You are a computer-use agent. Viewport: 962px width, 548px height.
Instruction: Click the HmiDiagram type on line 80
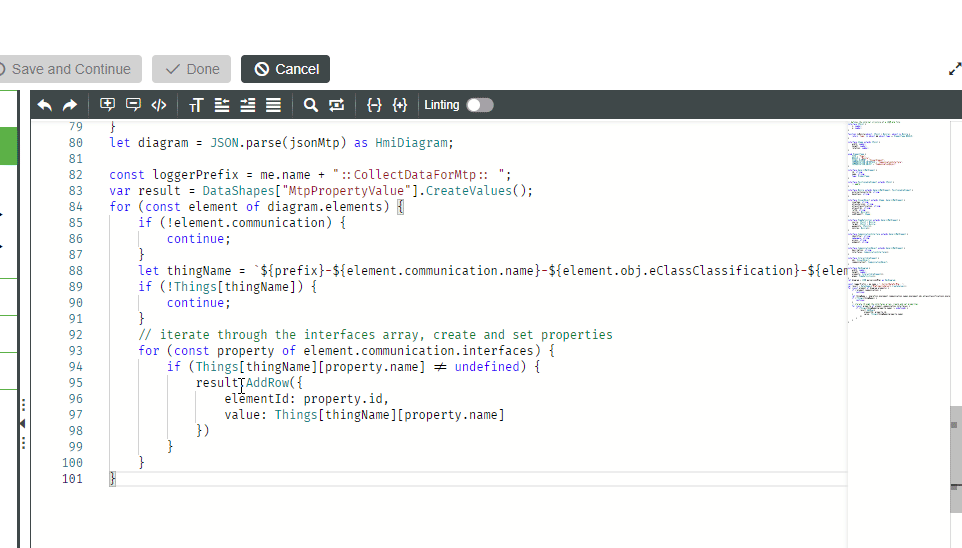[x=411, y=143]
